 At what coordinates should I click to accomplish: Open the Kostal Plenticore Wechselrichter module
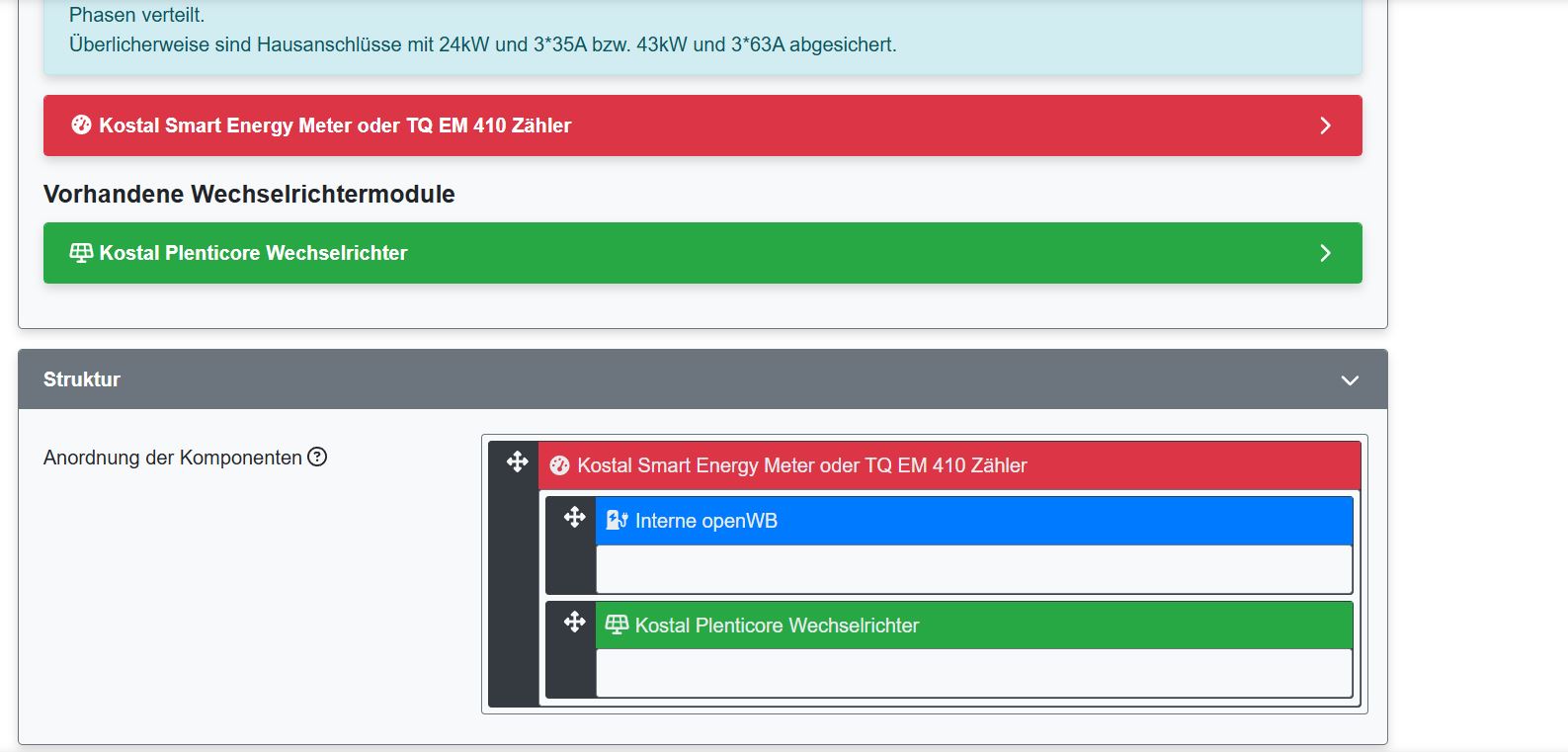[x=702, y=253]
